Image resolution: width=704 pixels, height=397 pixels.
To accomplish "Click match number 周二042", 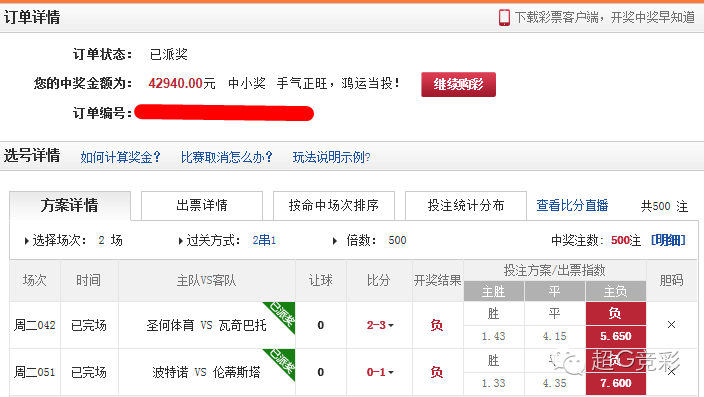I will click(x=35, y=325).
